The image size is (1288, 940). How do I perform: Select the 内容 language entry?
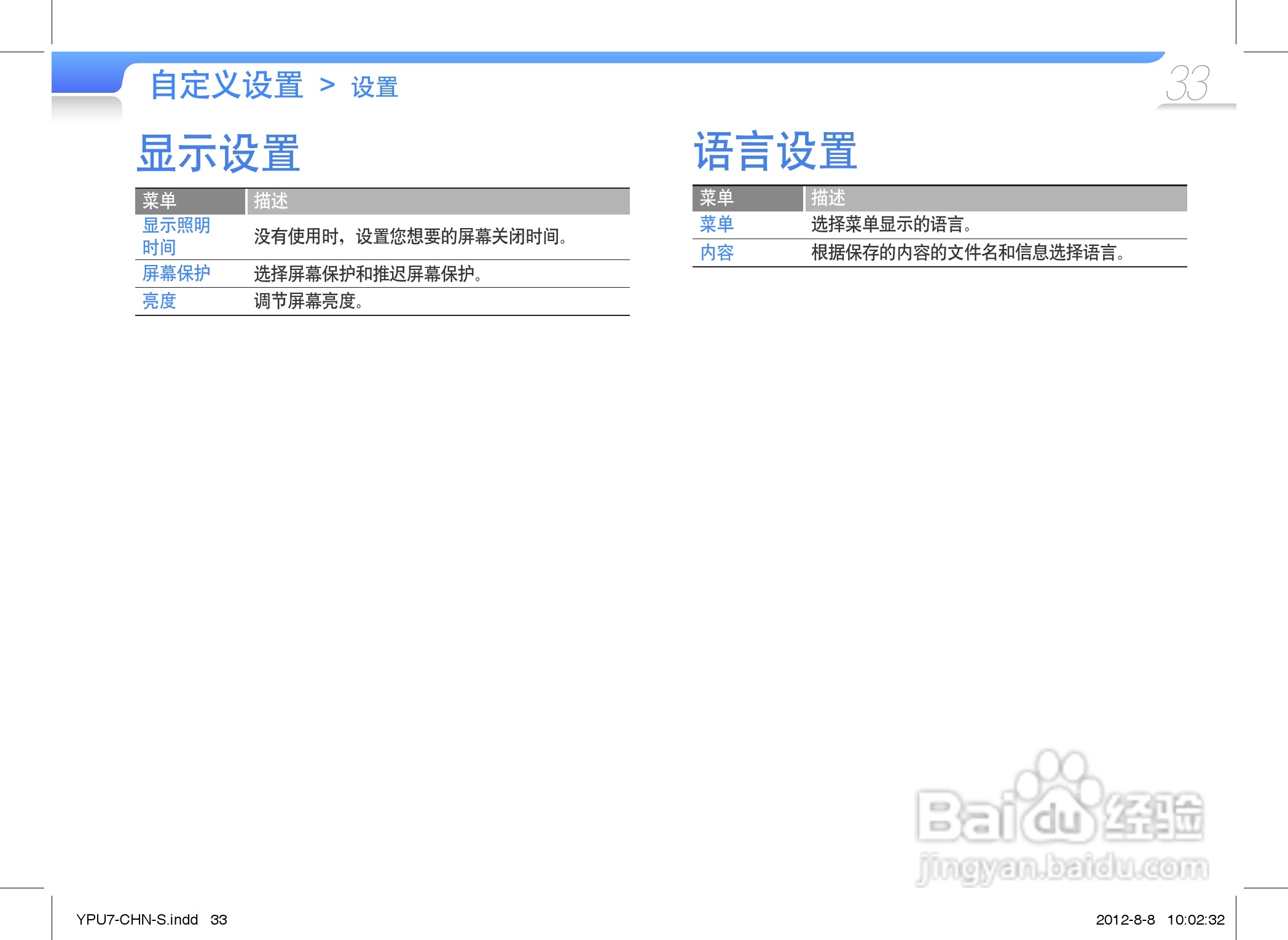(717, 252)
